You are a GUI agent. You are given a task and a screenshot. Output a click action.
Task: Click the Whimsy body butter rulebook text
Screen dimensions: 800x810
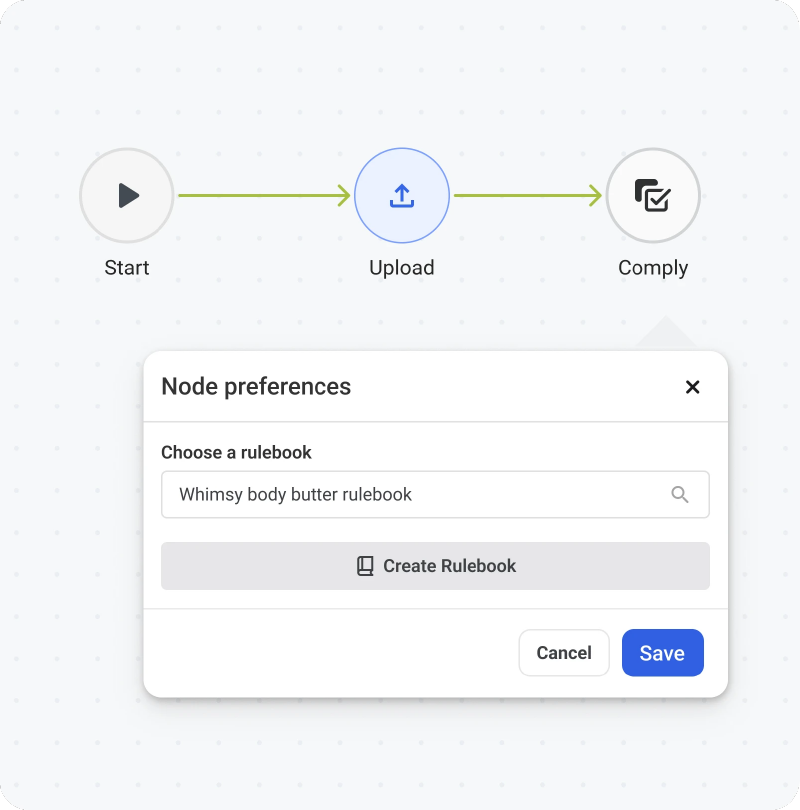pyautogui.click(x=295, y=494)
